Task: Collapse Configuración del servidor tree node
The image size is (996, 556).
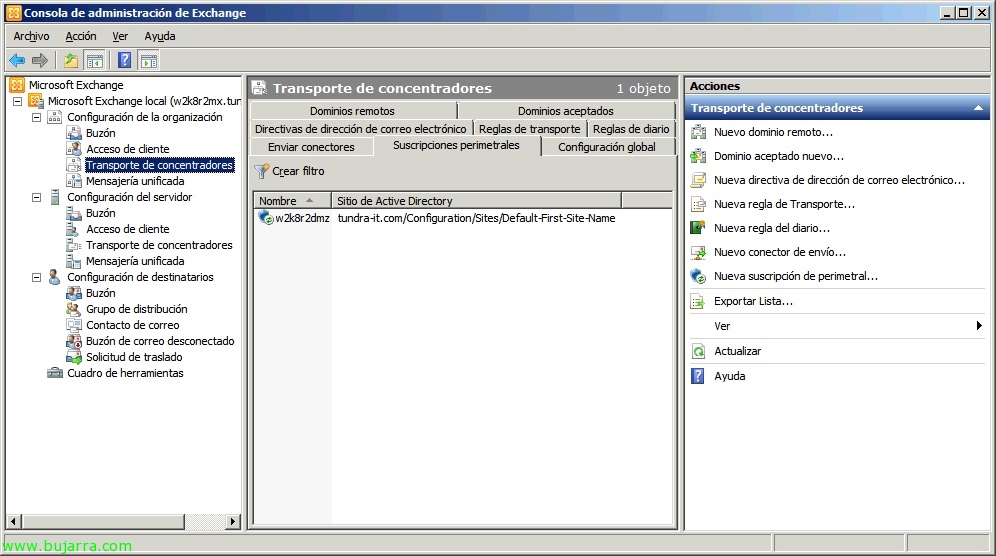Action: (x=37, y=197)
